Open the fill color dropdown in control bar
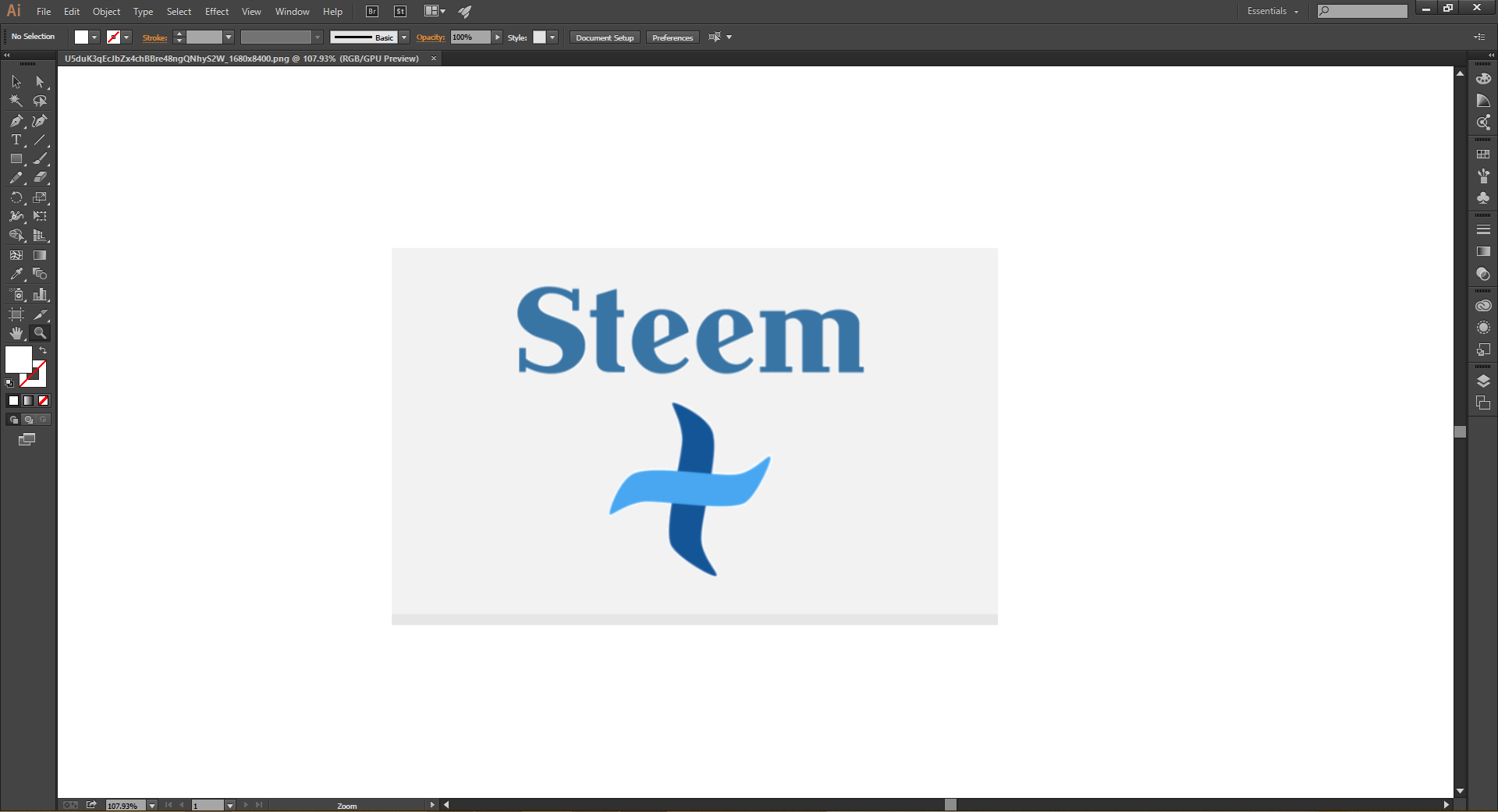This screenshot has height=812, width=1498. tap(94, 37)
